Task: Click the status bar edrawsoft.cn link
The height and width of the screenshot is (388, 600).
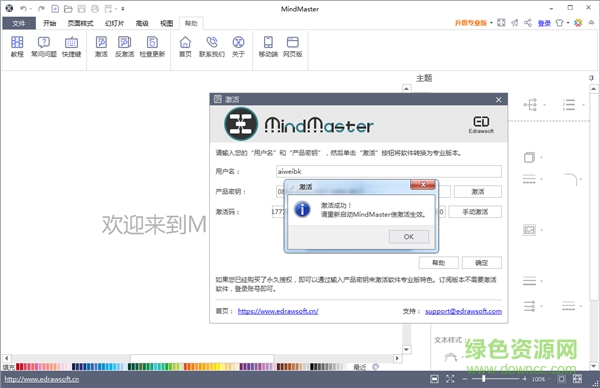Action: (42, 379)
